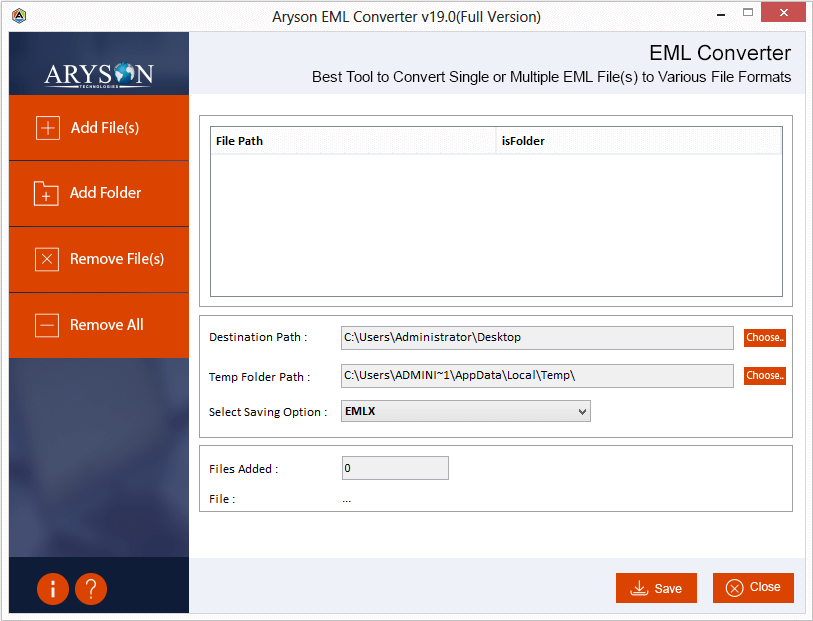Click inside the empty file list area
Viewport: 813px width, 621px height.
[x=495, y=225]
